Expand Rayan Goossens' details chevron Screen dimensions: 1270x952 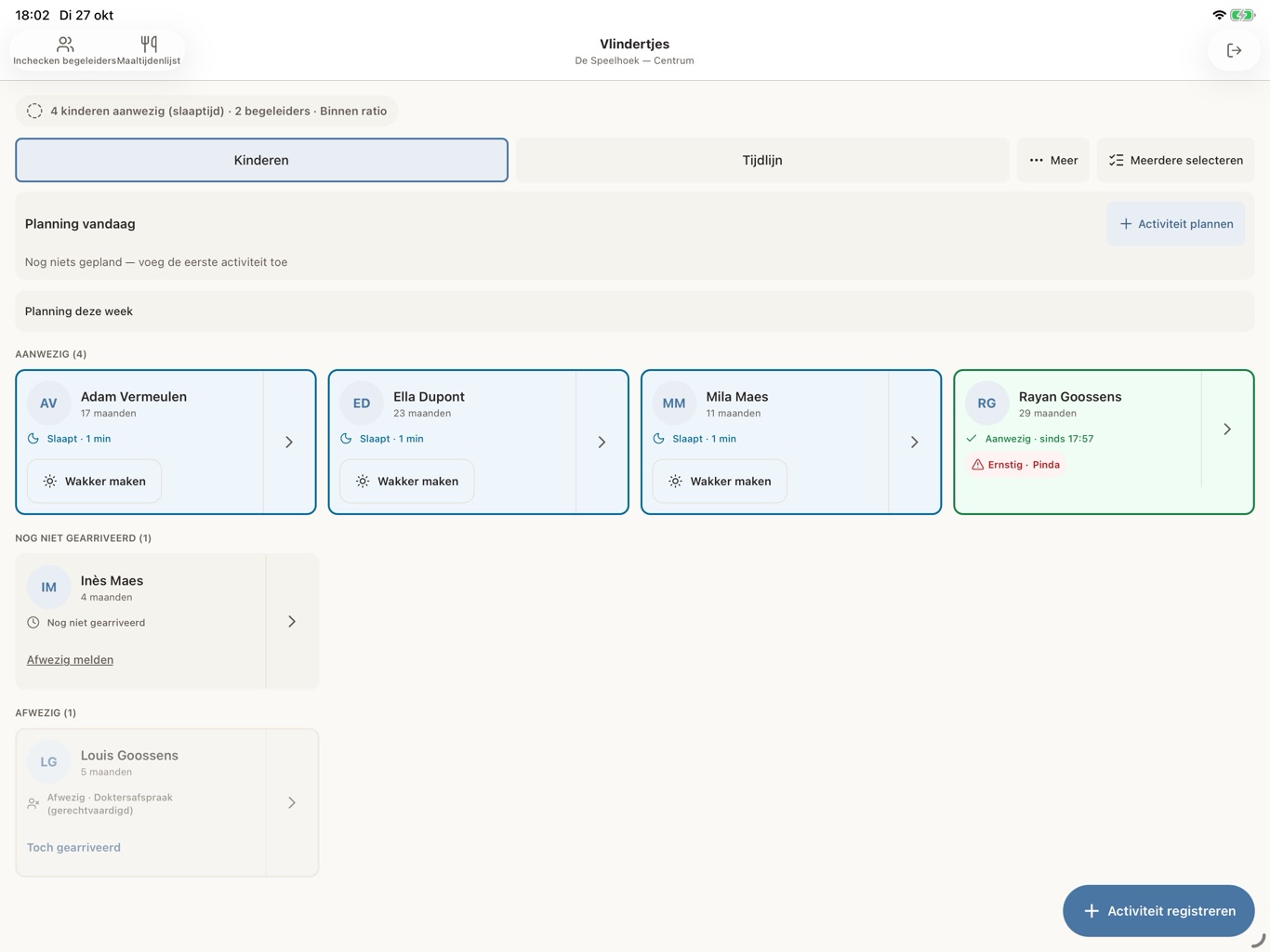coord(1227,430)
